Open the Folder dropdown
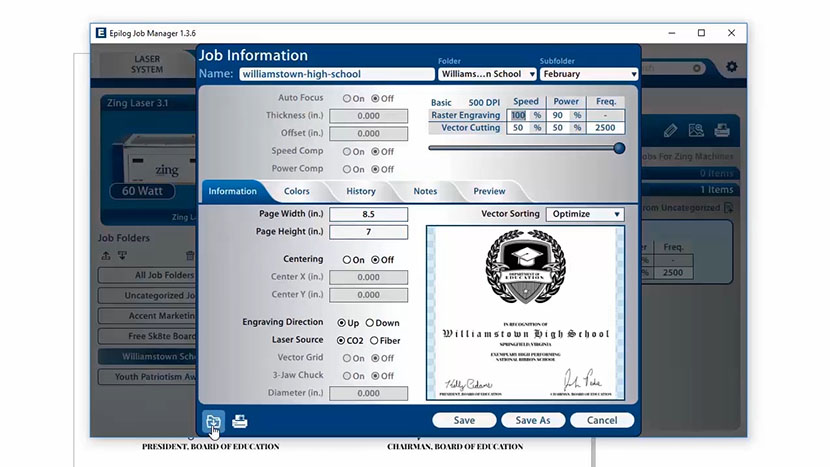The image size is (830, 467). pyautogui.click(x=486, y=74)
